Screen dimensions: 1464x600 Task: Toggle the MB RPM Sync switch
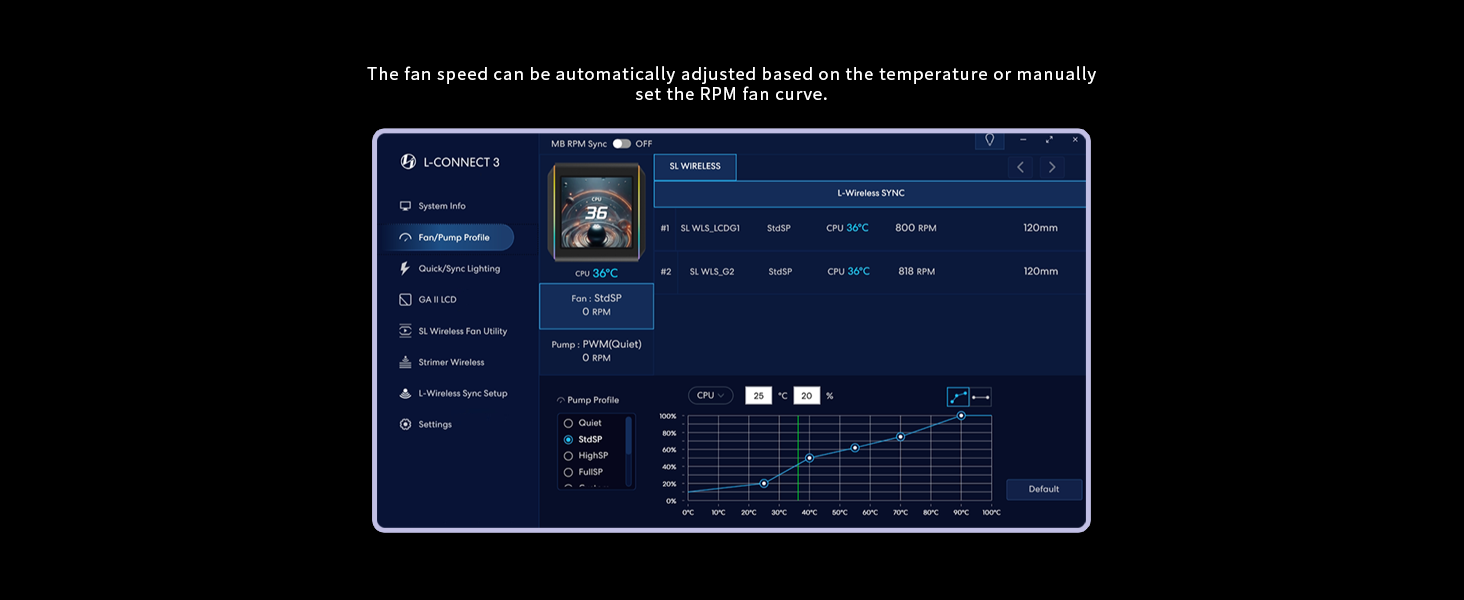pyautogui.click(x=622, y=144)
